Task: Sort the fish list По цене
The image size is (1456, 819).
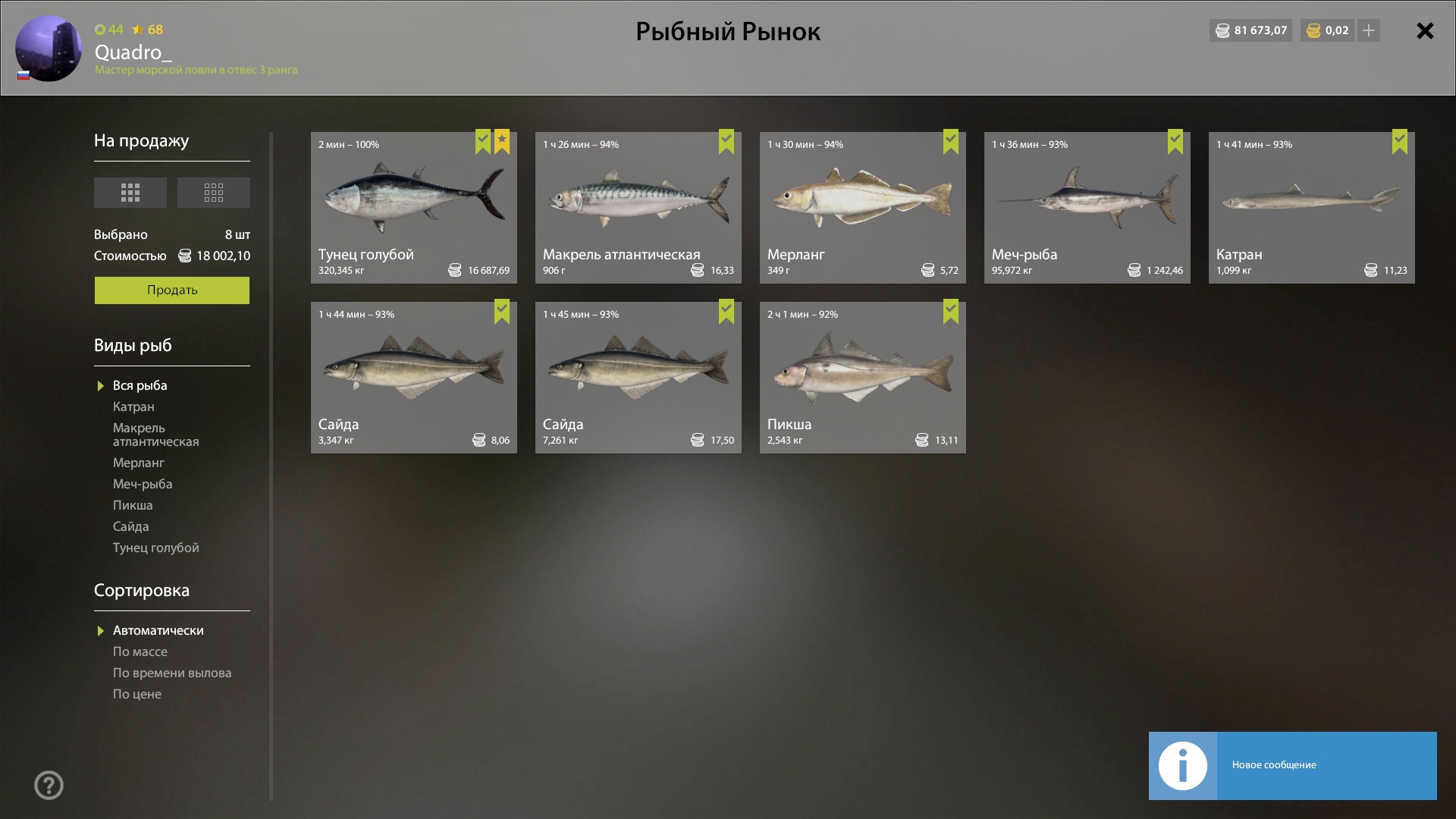Action: (137, 694)
